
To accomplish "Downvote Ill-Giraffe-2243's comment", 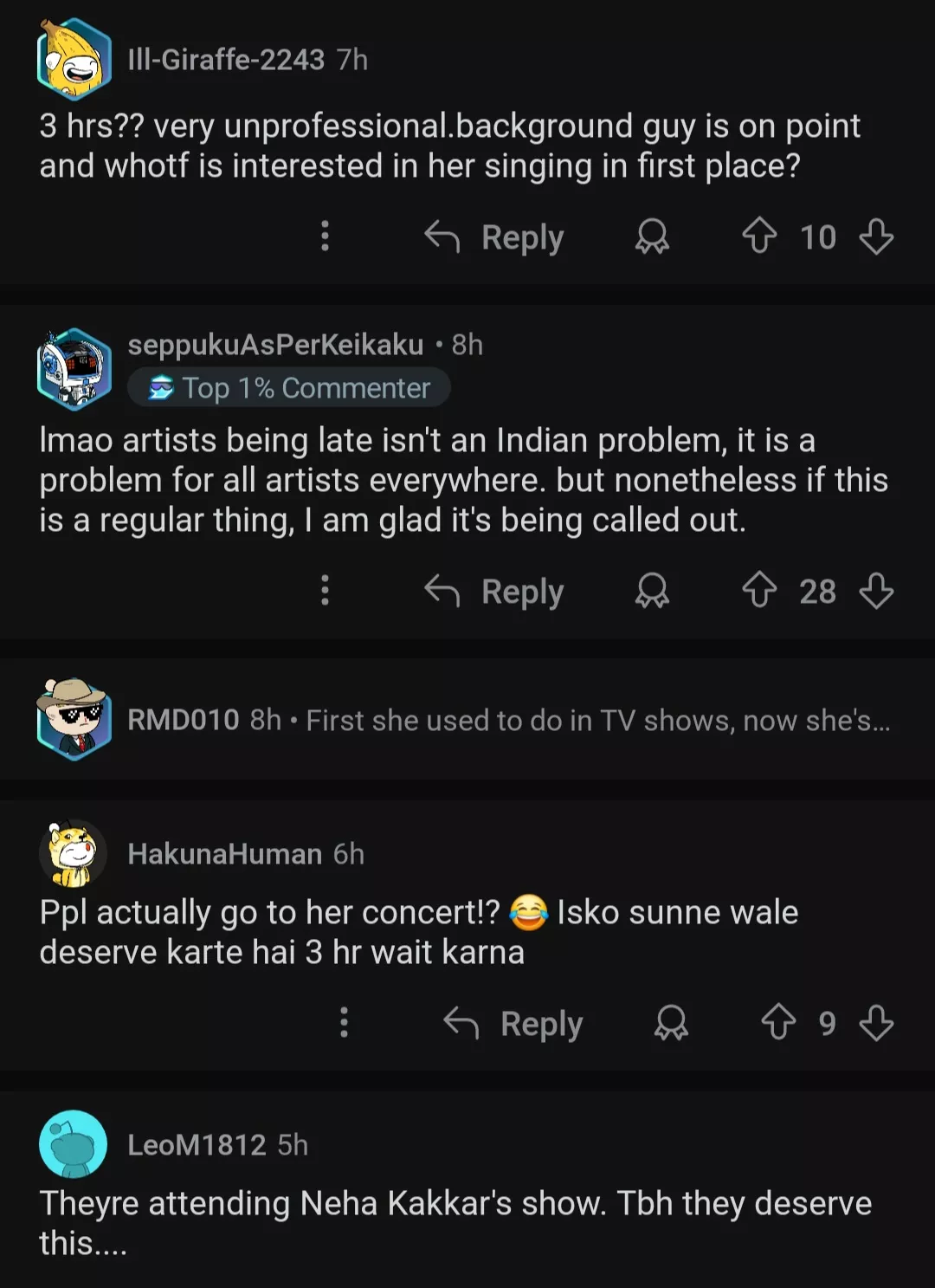I will point(876,236).
